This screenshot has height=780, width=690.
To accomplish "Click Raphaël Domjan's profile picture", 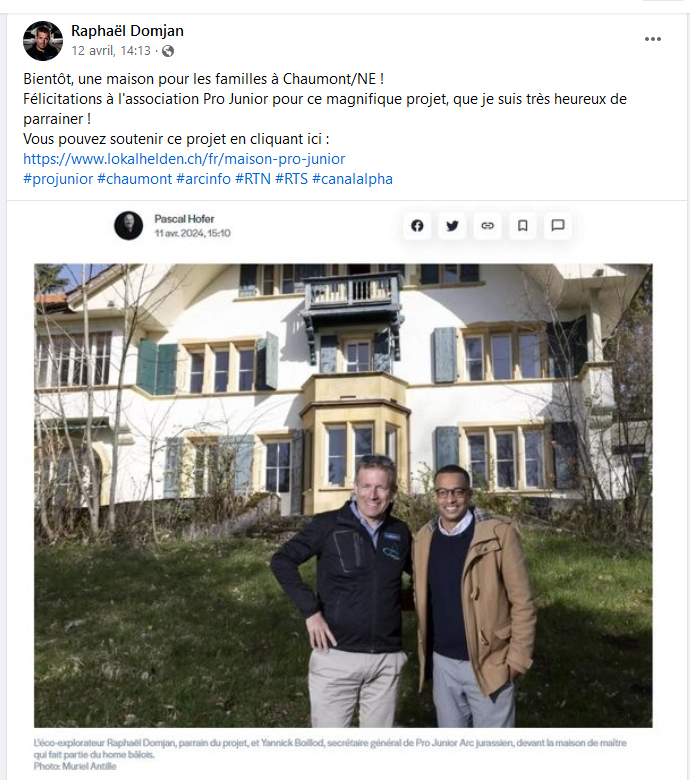I will click(x=43, y=41).
